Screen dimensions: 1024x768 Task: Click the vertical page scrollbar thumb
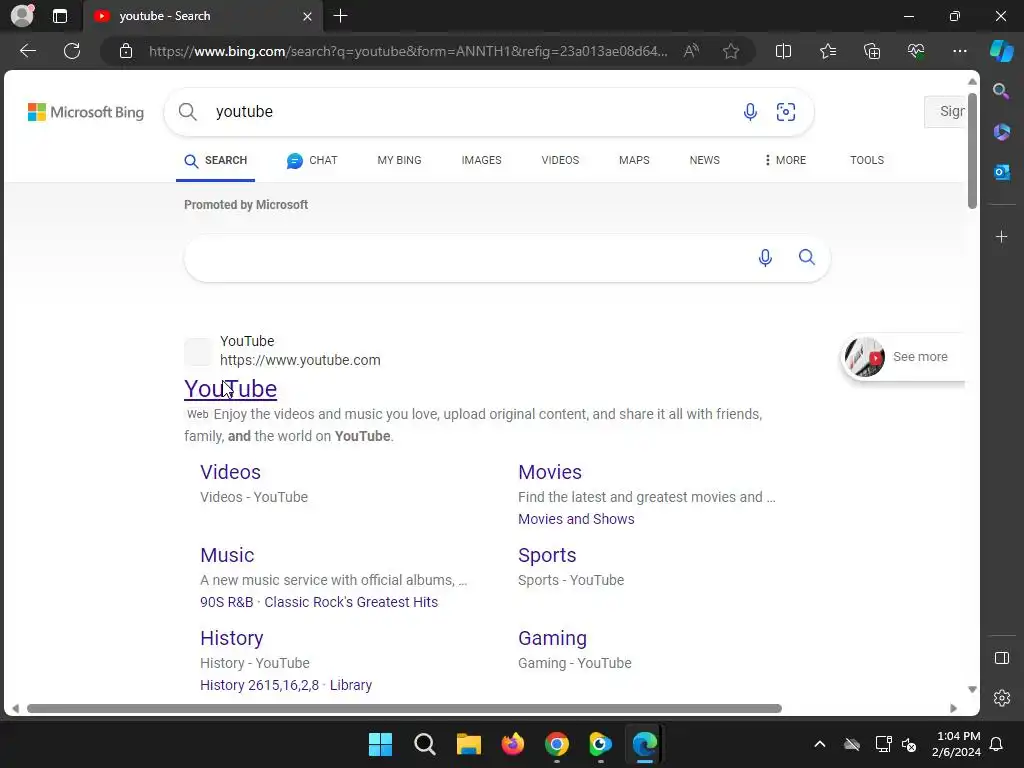[x=972, y=151]
